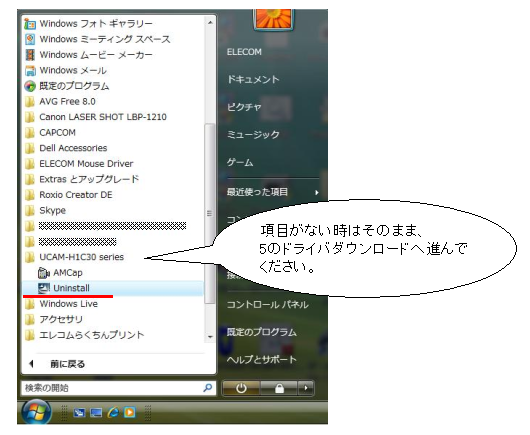
Task: Open ピクチャ from right pane
Action: point(244,107)
